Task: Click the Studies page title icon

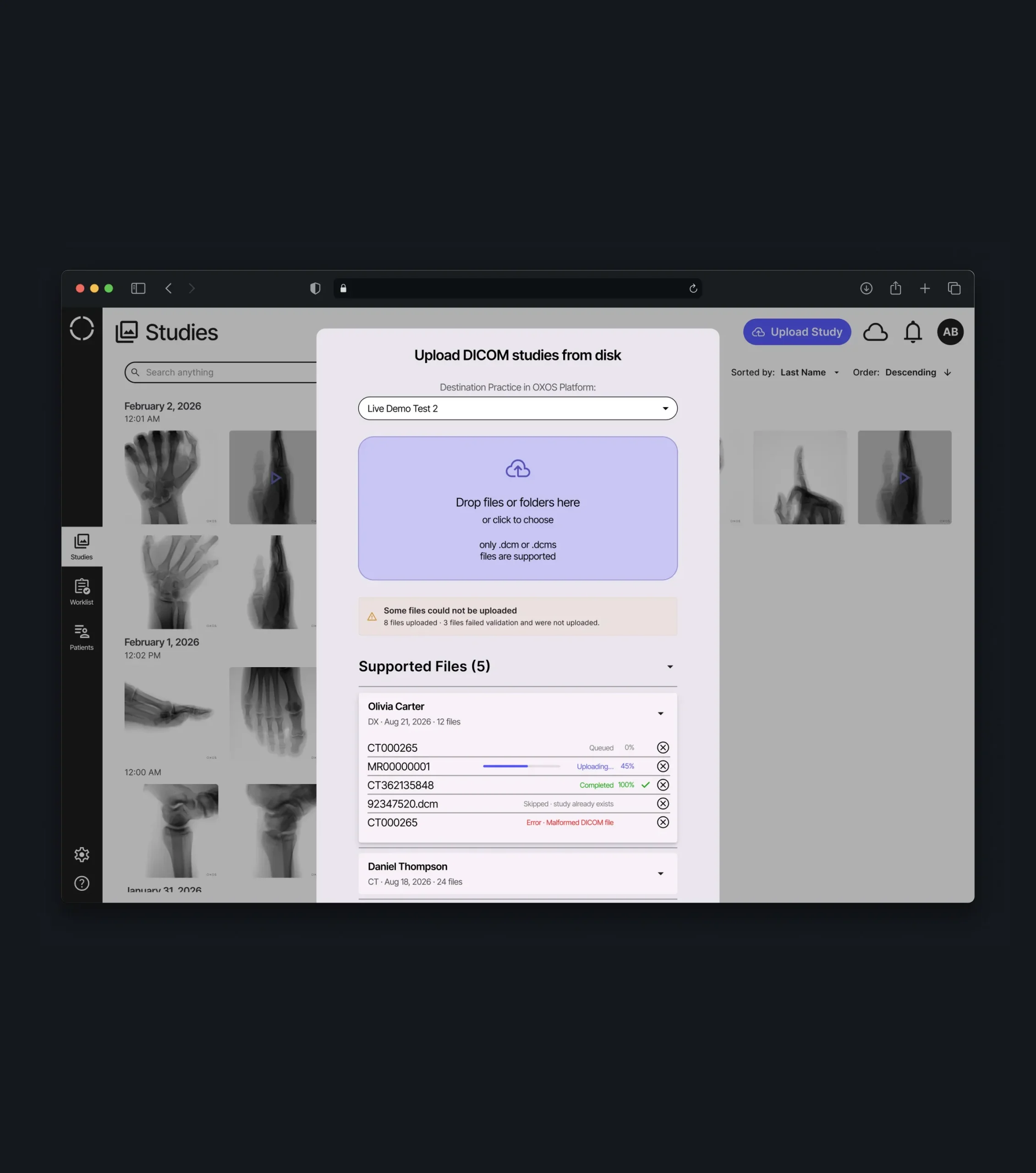Action: [127, 332]
